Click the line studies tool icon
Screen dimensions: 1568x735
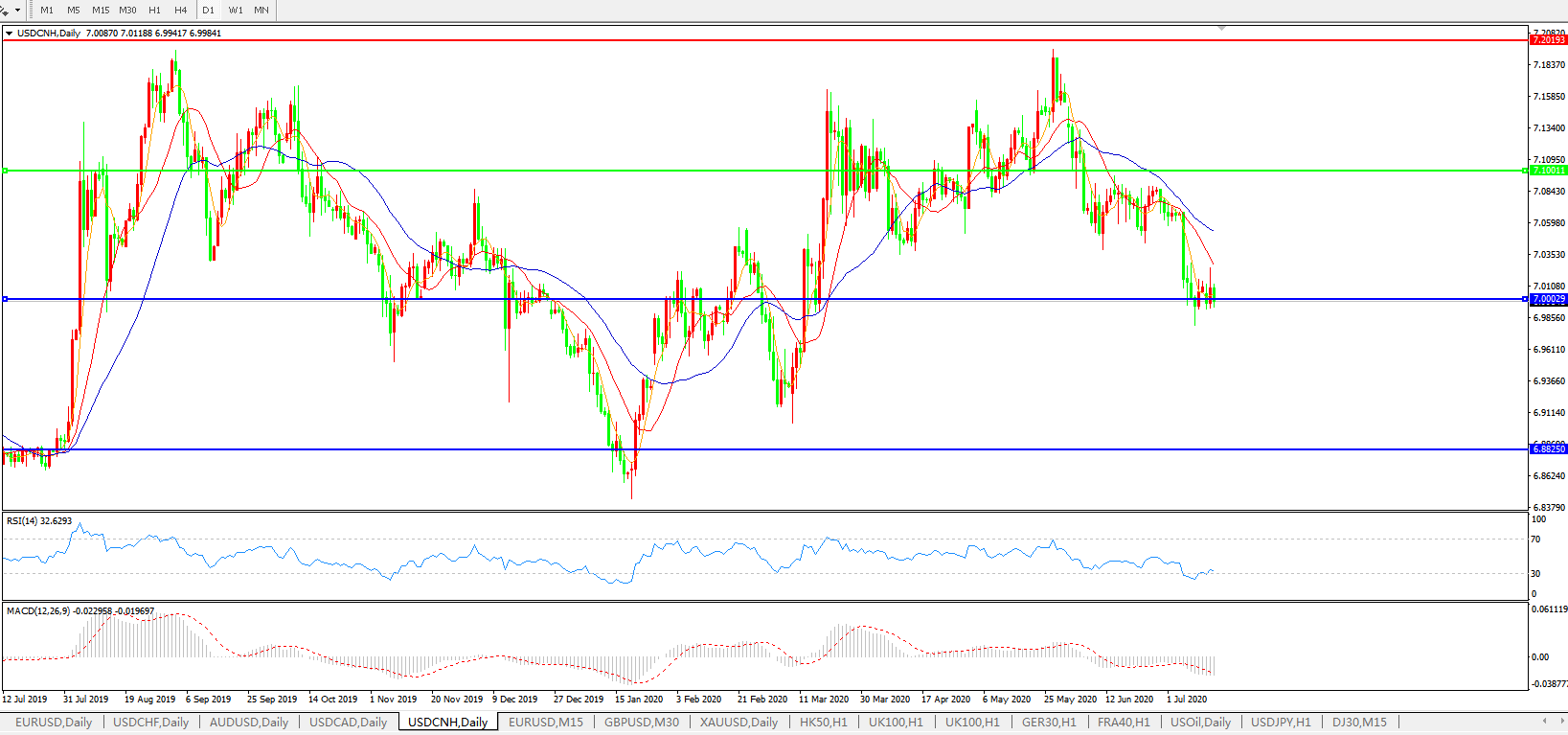[x=5, y=11]
